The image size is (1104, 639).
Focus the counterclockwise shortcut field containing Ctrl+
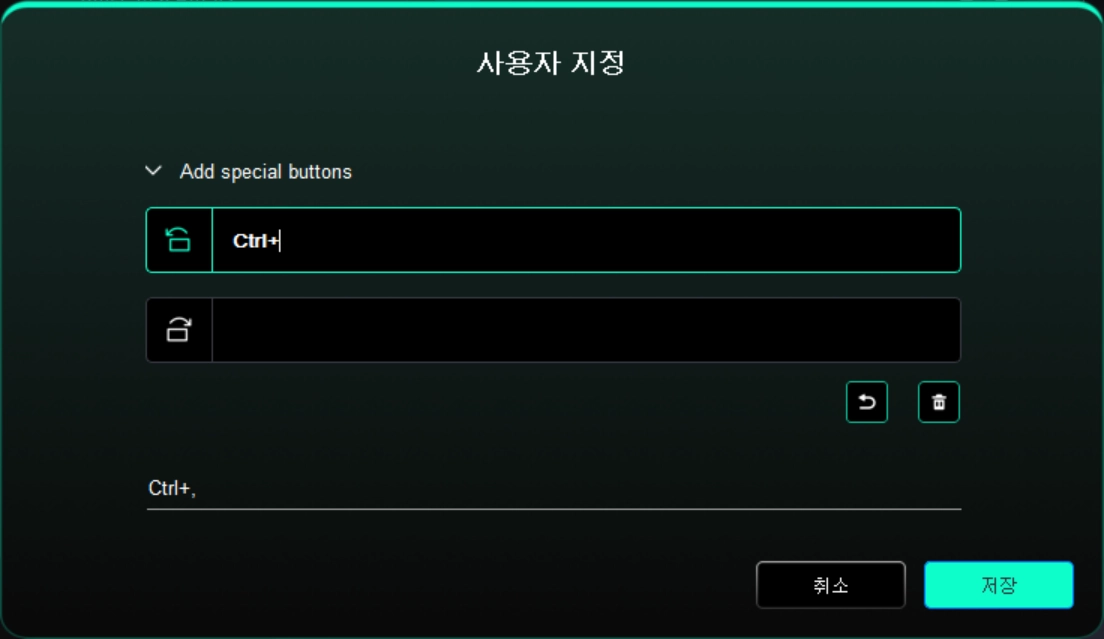pyautogui.click(x=586, y=240)
